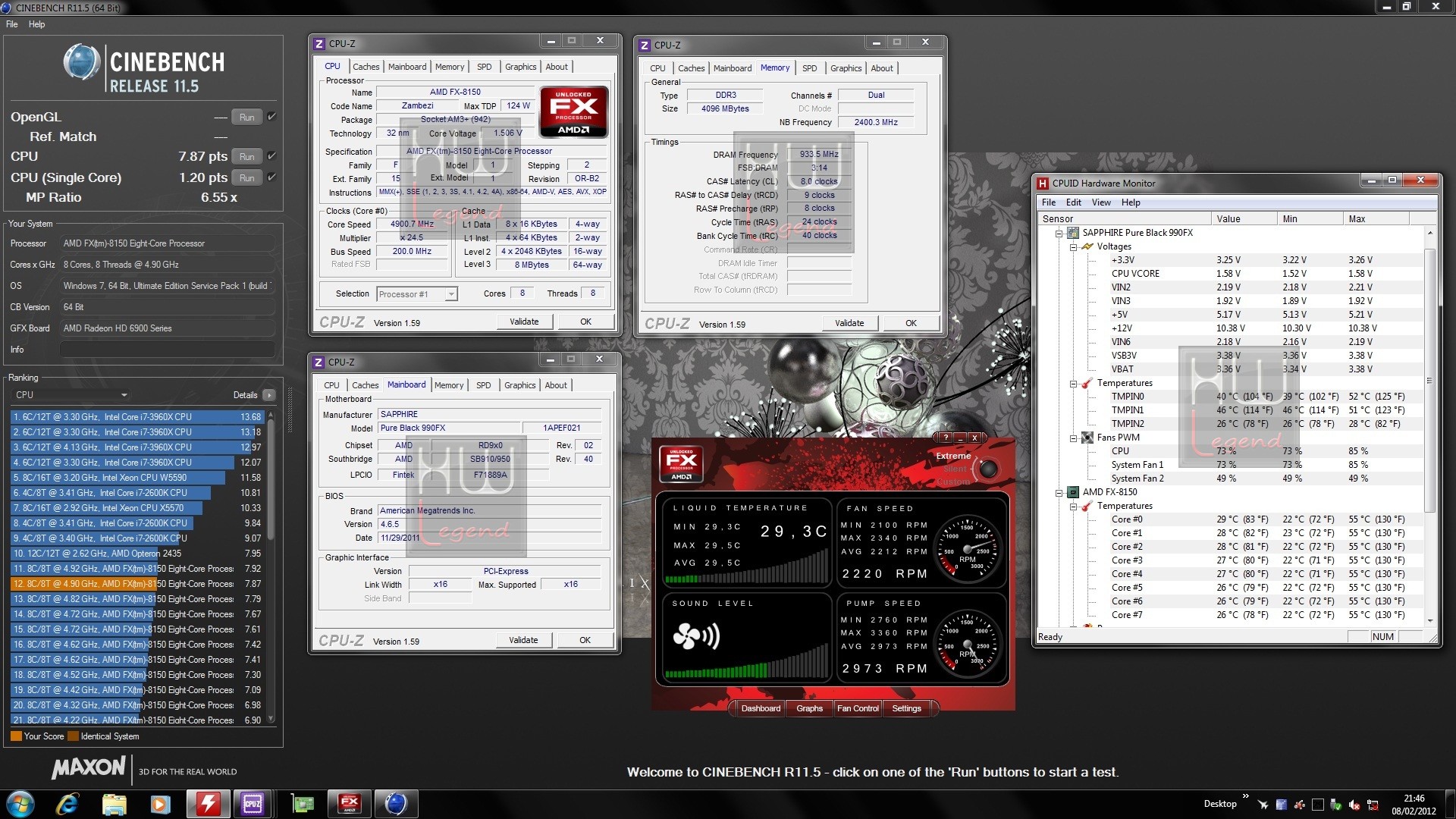Screen dimensions: 1456x819
Task: Open Settings in the FX cooling app
Action: (x=906, y=708)
